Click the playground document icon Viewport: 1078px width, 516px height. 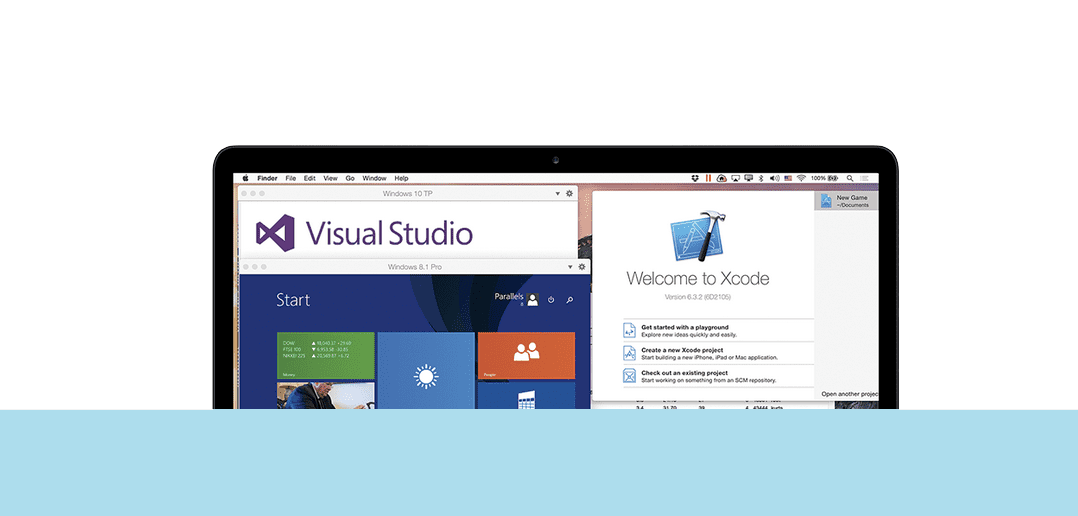click(x=630, y=330)
